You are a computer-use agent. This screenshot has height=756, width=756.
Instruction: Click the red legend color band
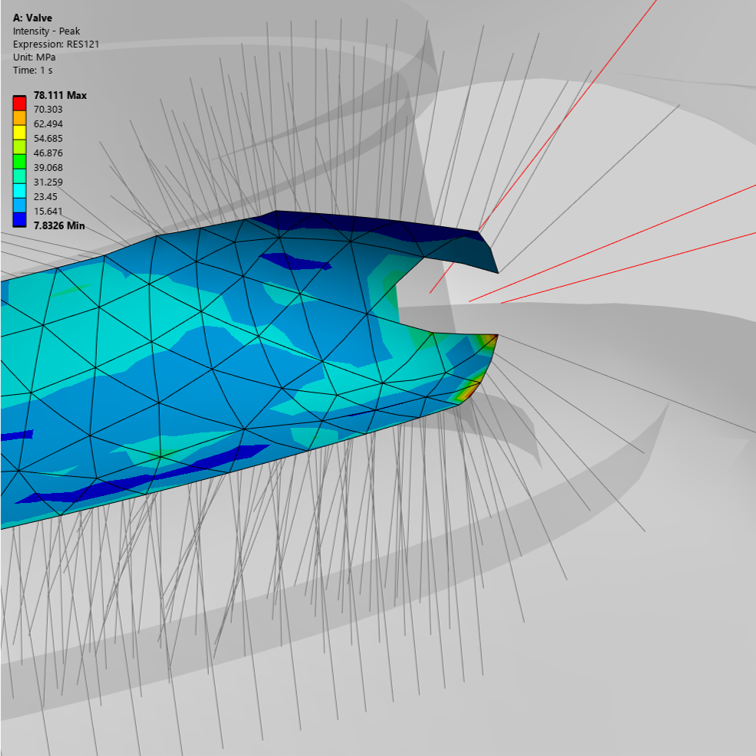(x=19, y=103)
